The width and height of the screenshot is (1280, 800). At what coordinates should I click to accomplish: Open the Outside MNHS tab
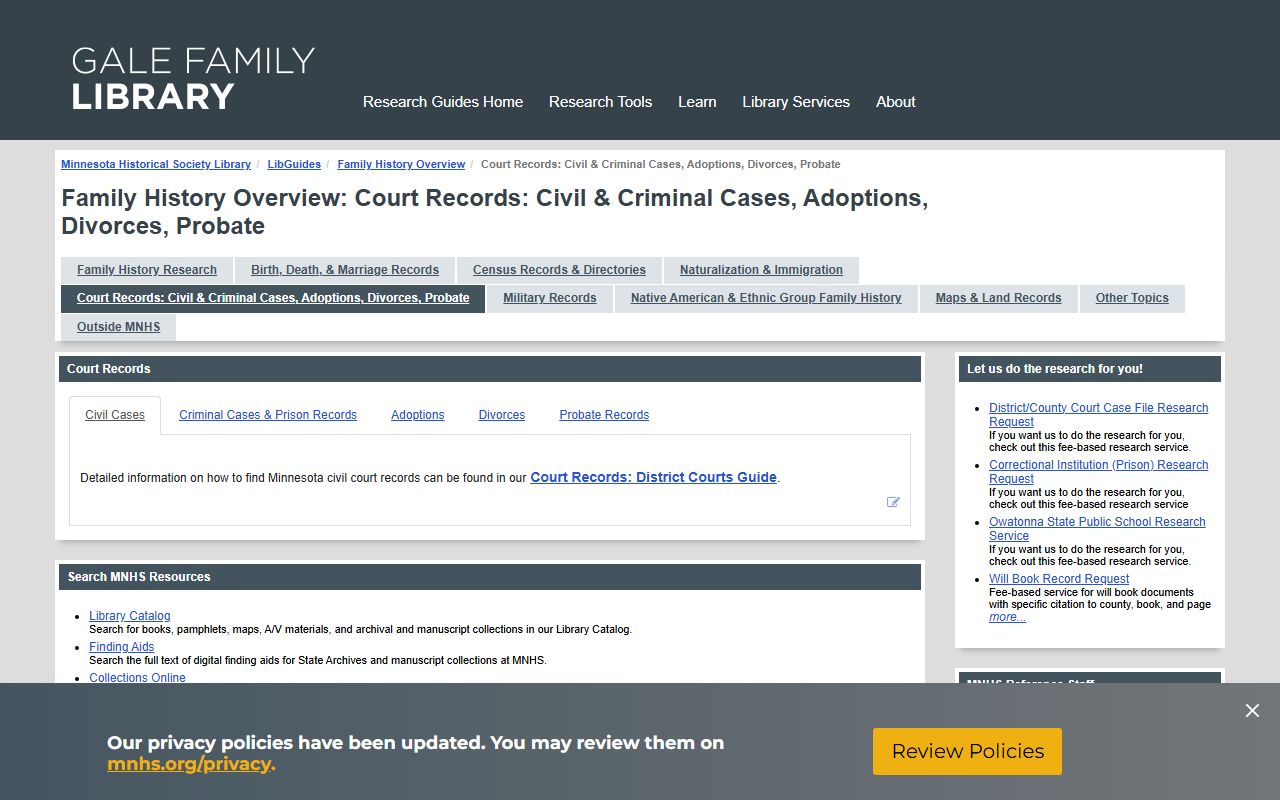(119, 327)
